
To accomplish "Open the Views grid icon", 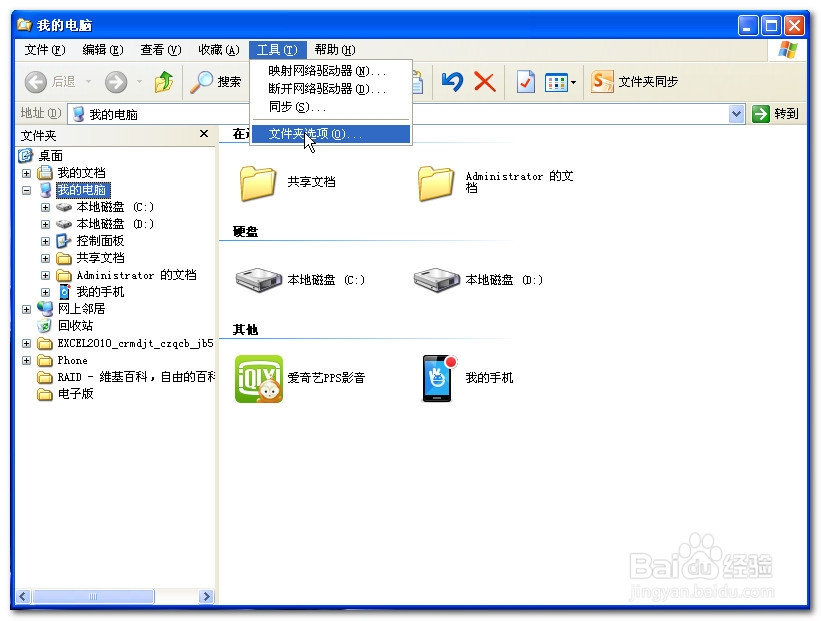I will (556, 82).
